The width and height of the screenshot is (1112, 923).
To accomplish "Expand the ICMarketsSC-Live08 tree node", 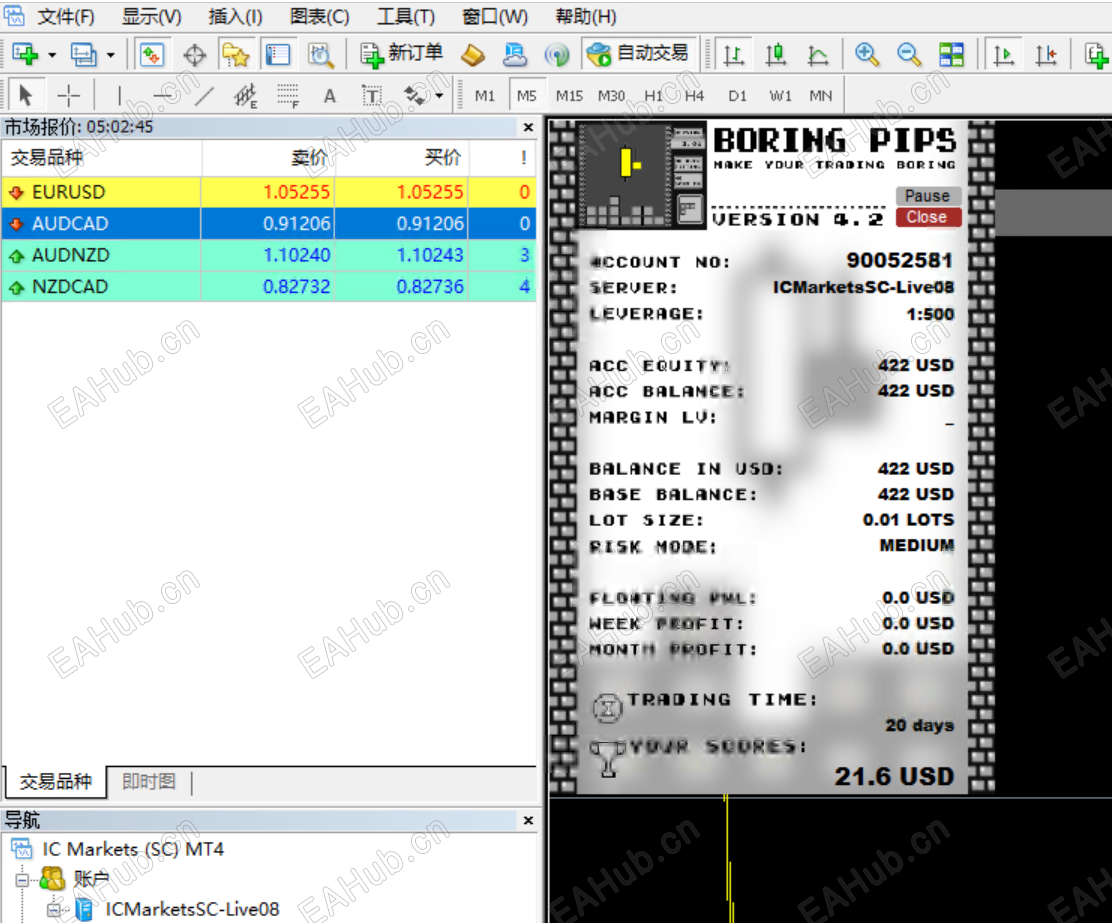I will coord(54,910).
